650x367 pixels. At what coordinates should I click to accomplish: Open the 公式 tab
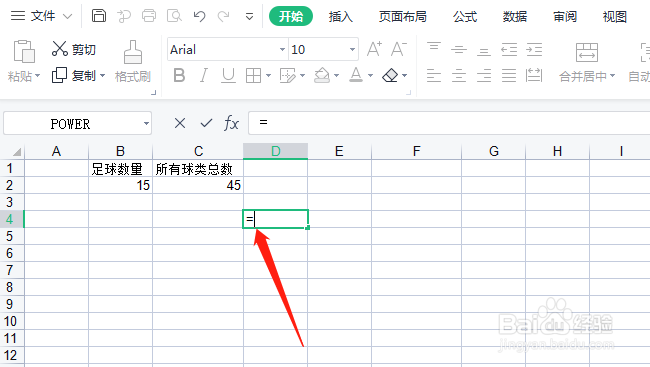tap(465, 17)
